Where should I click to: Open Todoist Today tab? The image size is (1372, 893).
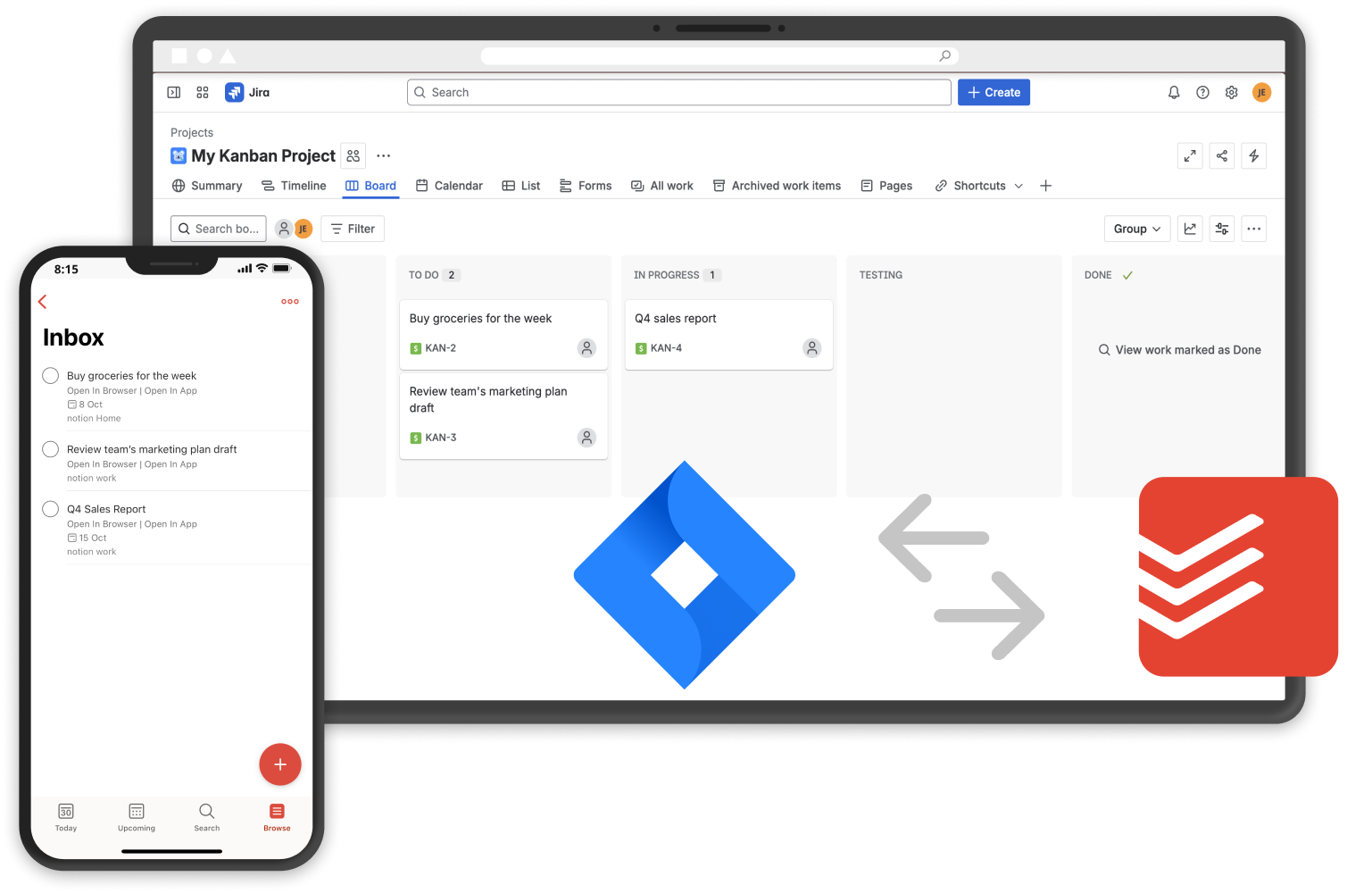point(66,817)
